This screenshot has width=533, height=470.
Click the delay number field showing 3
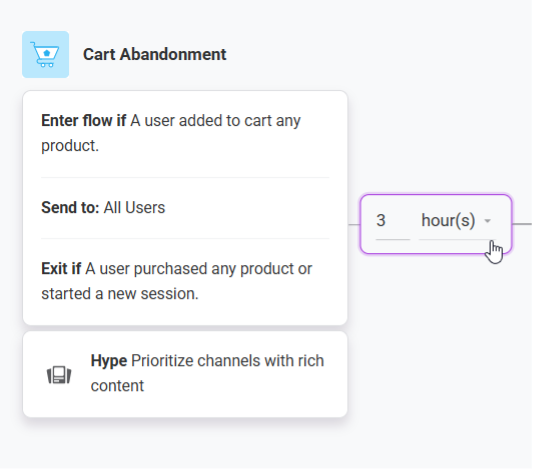click(392, 221)
